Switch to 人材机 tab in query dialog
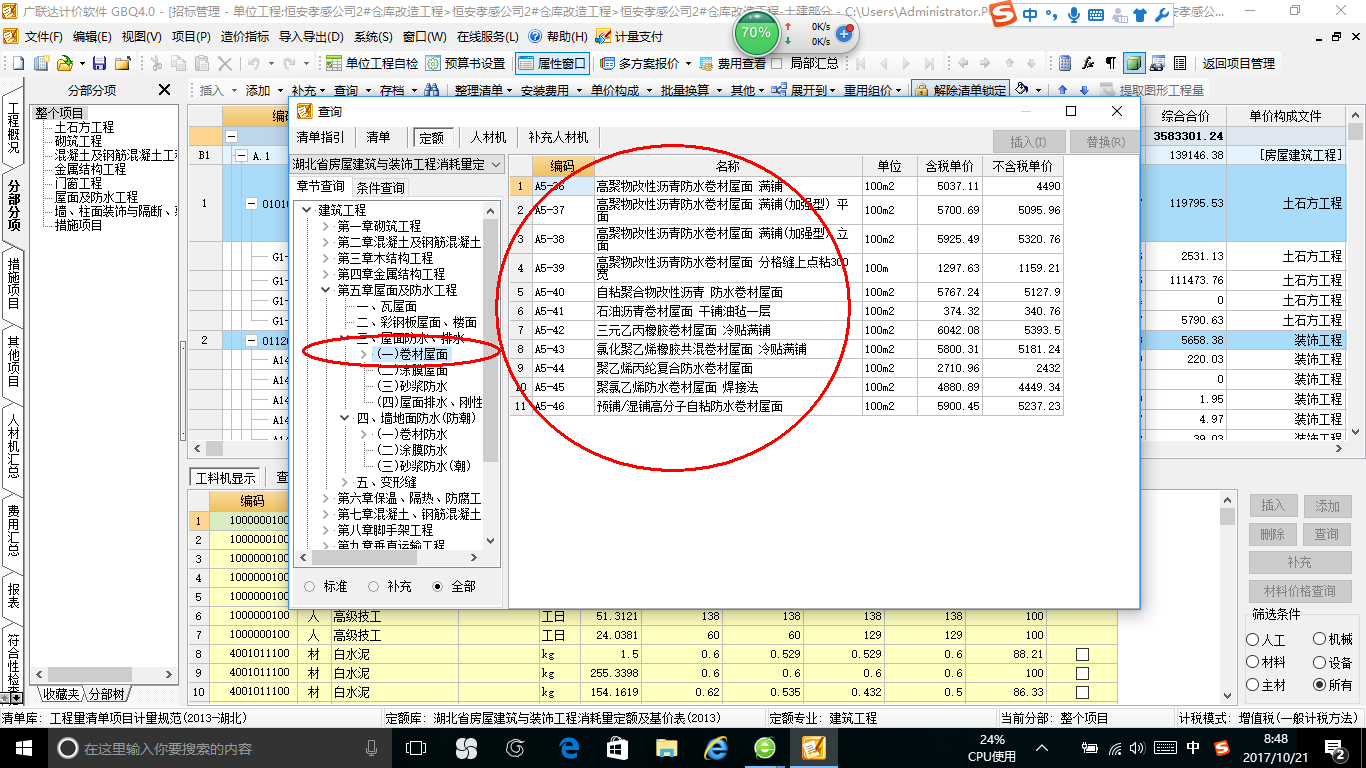1366x768 pixels. pyautogui.click(x=488, y=137)
